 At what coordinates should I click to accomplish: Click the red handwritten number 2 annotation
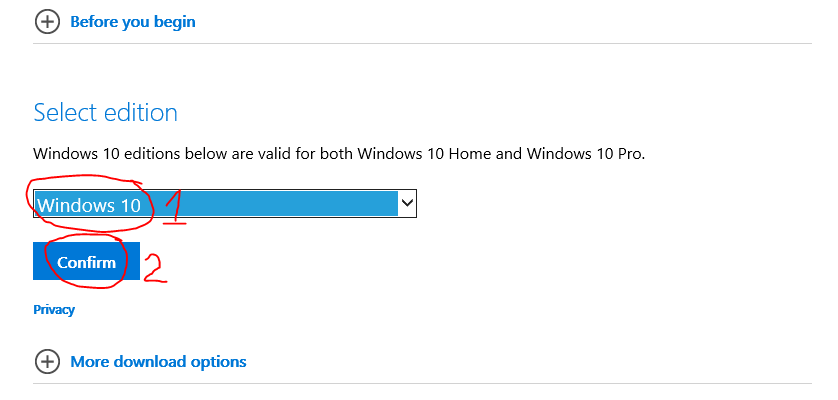(154, 267)
